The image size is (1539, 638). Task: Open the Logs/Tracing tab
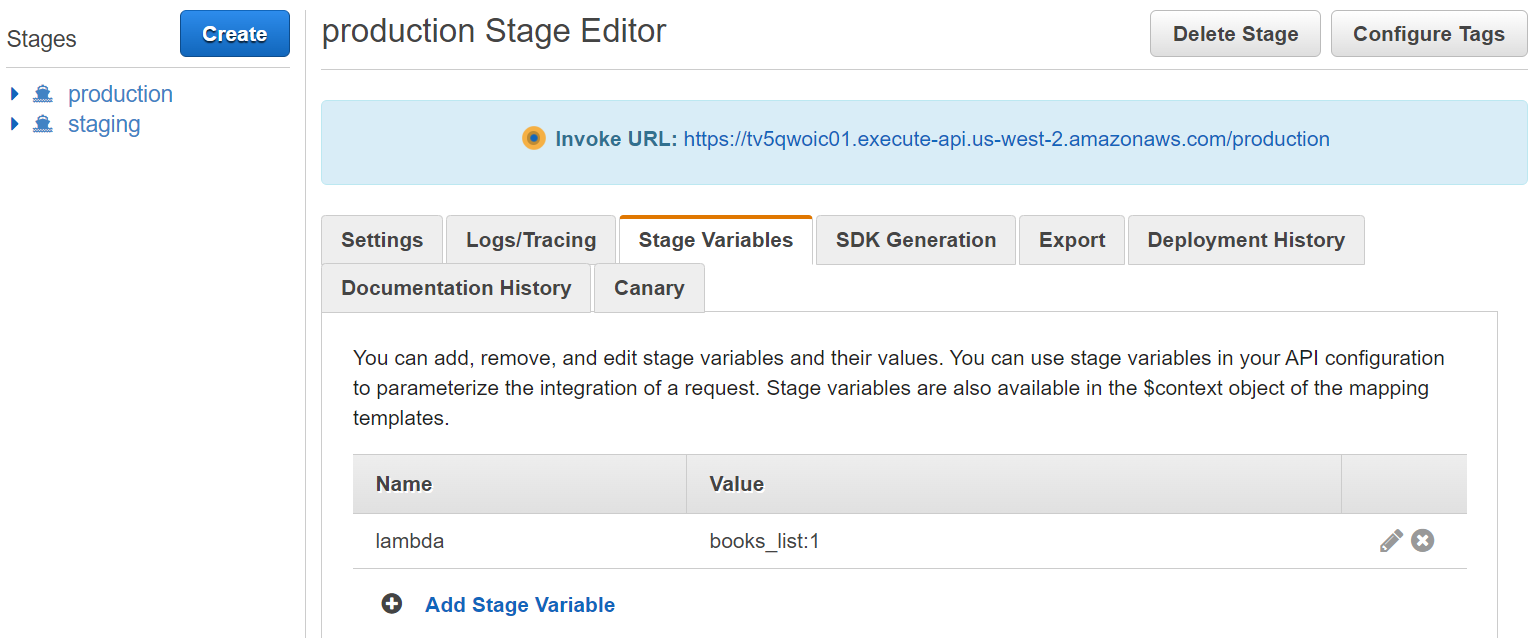pos(531,240)
